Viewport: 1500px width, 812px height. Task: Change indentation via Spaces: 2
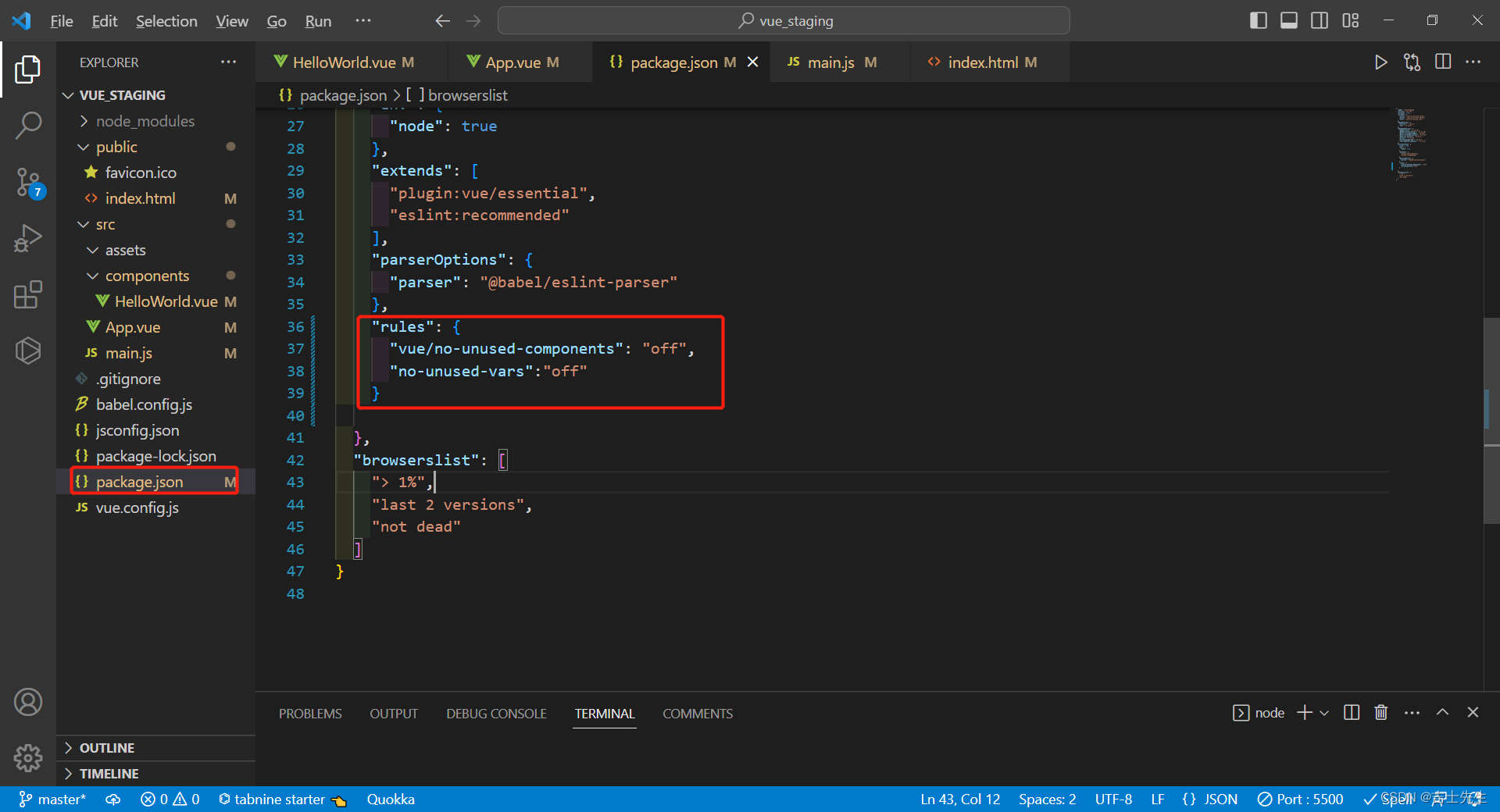[x=1047, y=800]
